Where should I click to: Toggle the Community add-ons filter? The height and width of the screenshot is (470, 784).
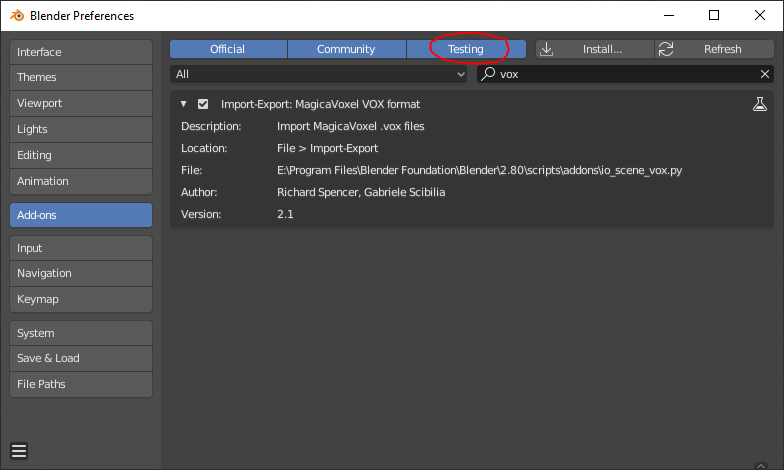point(346,49)
